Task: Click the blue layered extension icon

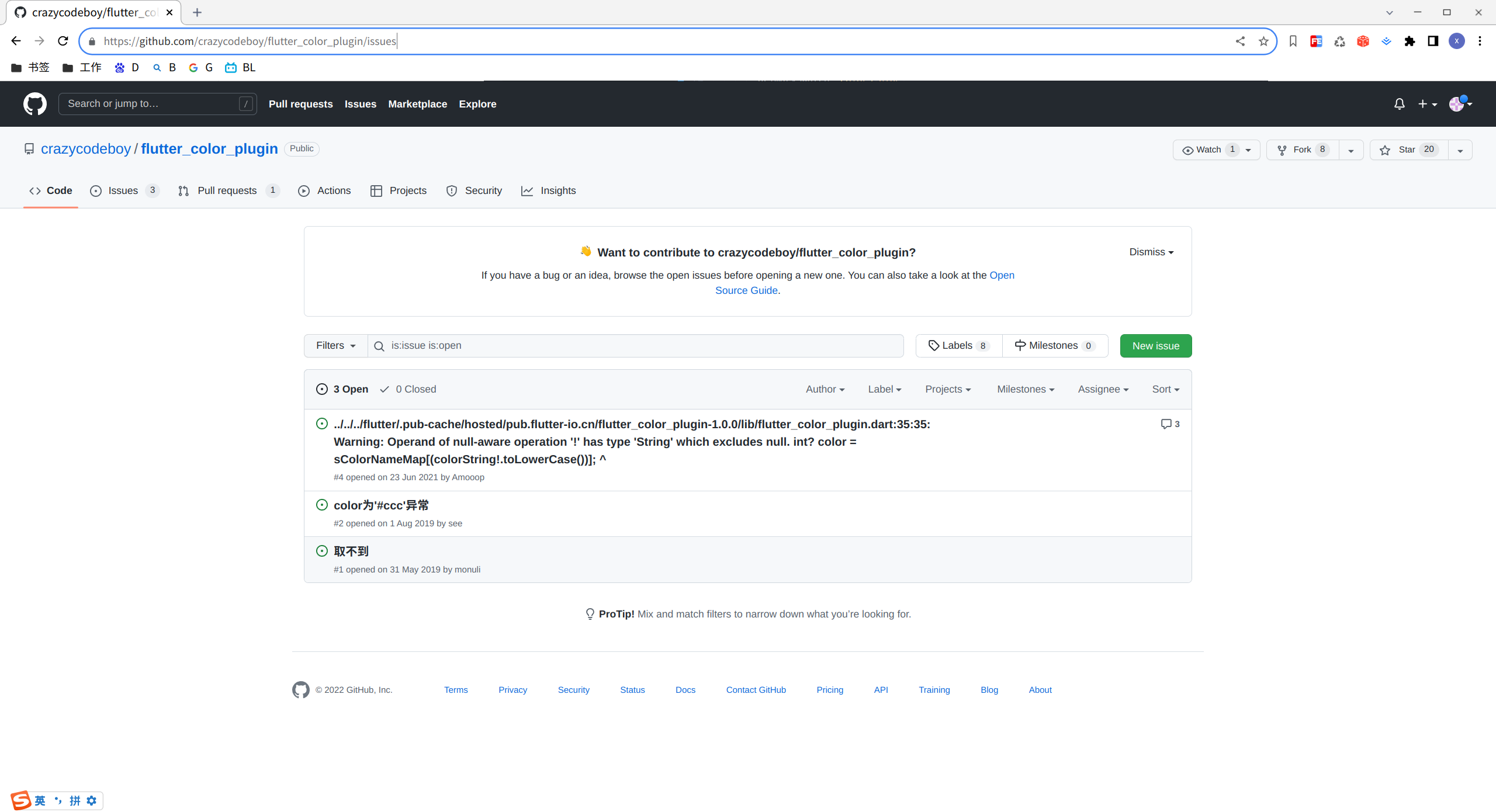Action: pyautogui.click(x=1386, y=41)
